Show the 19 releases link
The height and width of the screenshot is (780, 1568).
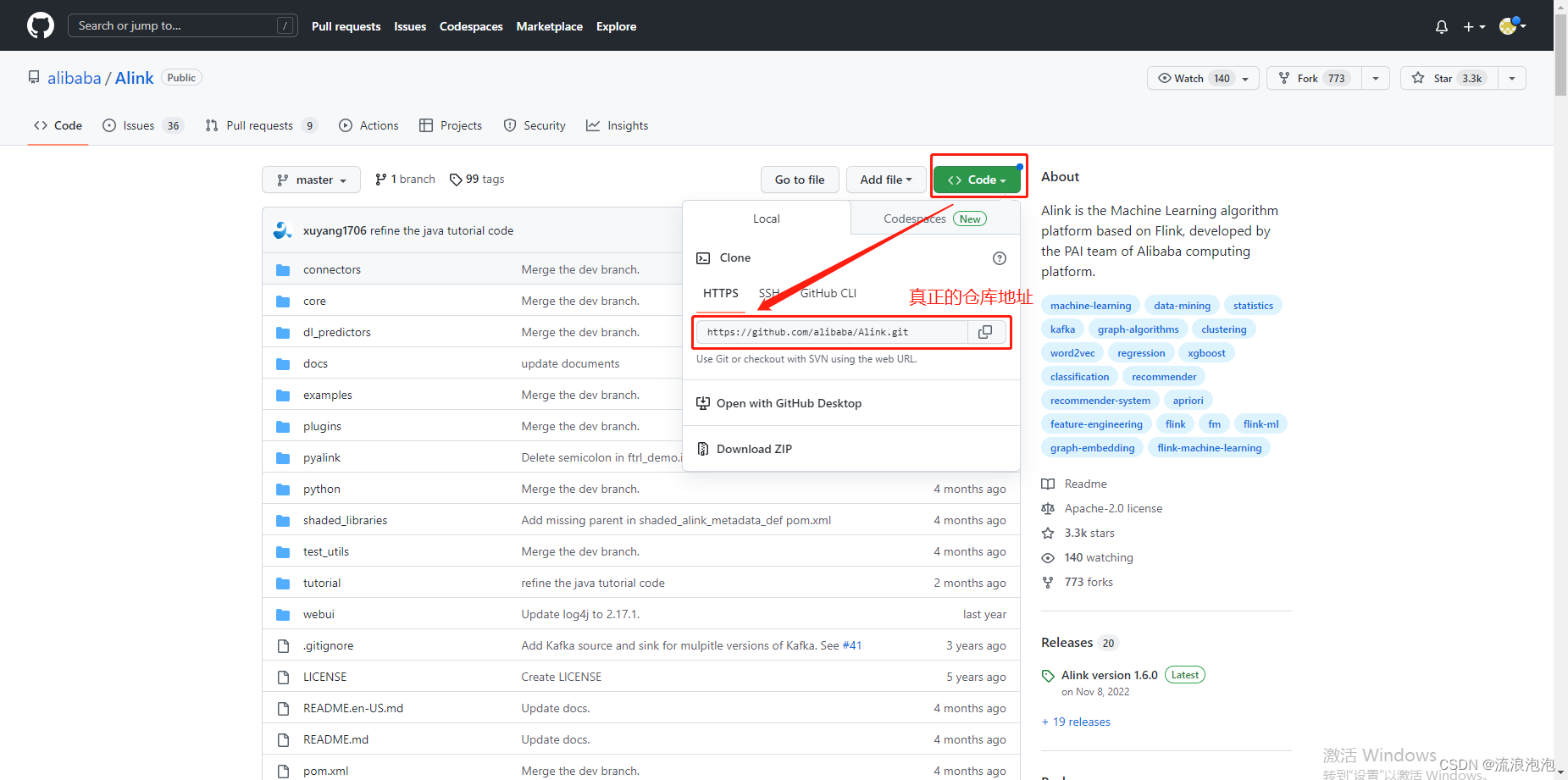[x=1076, y=722]
